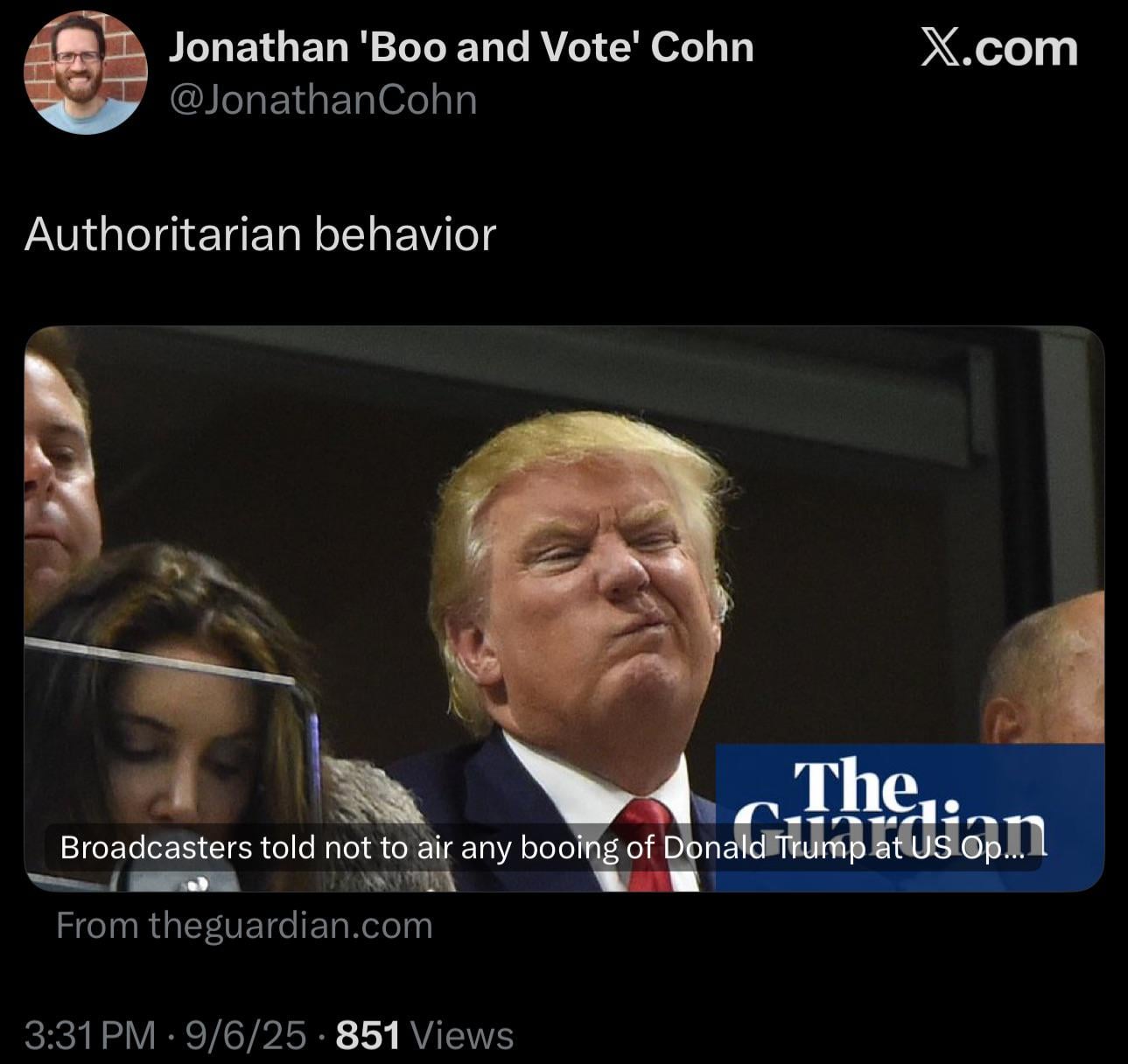View the 851 Views count

pos(424,1036)
